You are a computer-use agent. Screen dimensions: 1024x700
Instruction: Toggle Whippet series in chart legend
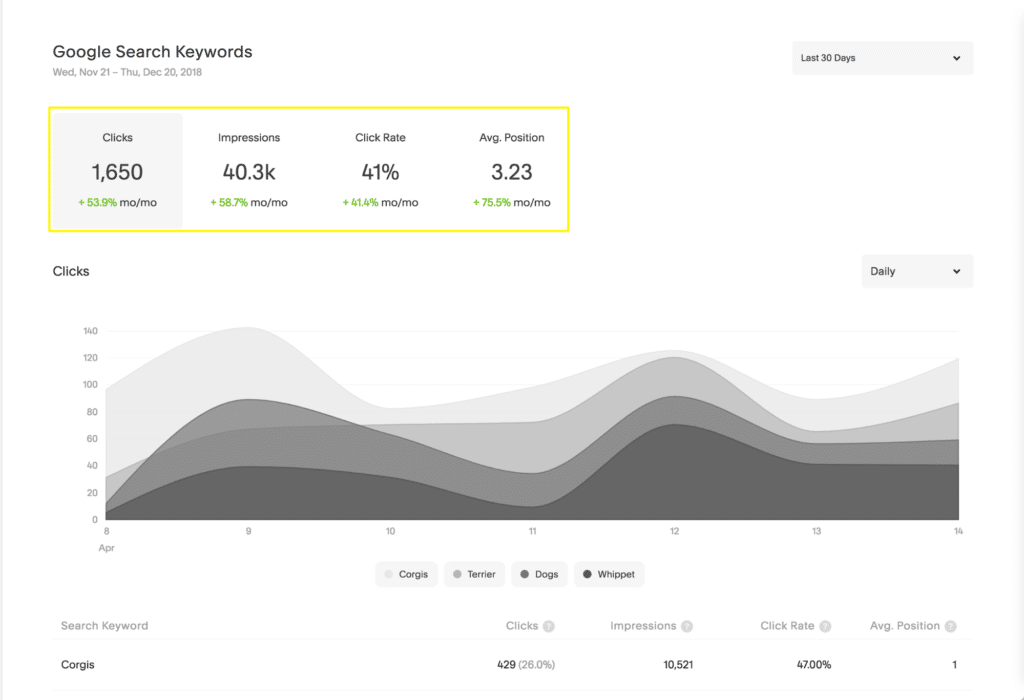click(608, 575)
